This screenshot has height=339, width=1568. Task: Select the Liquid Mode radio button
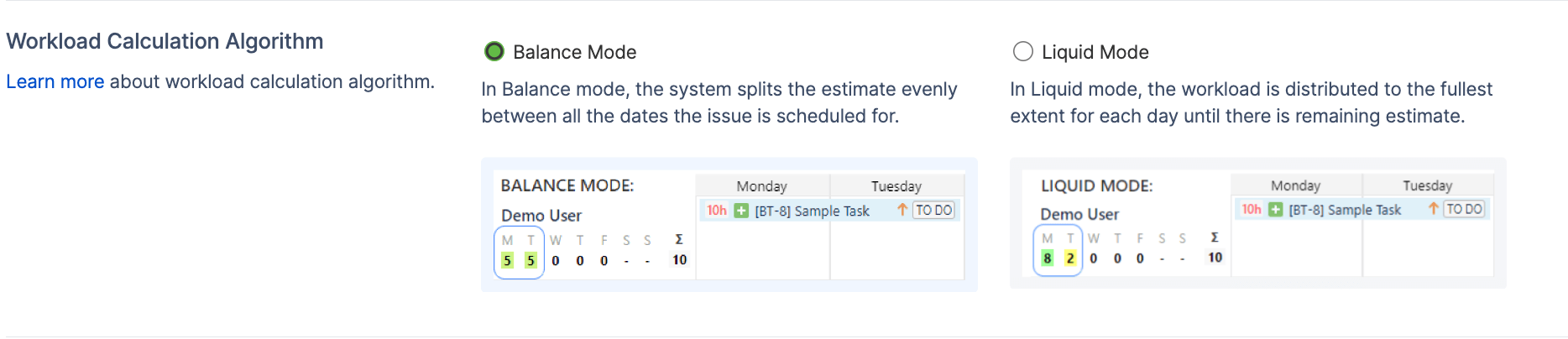pyautogui.click(x=1022, y=52)
